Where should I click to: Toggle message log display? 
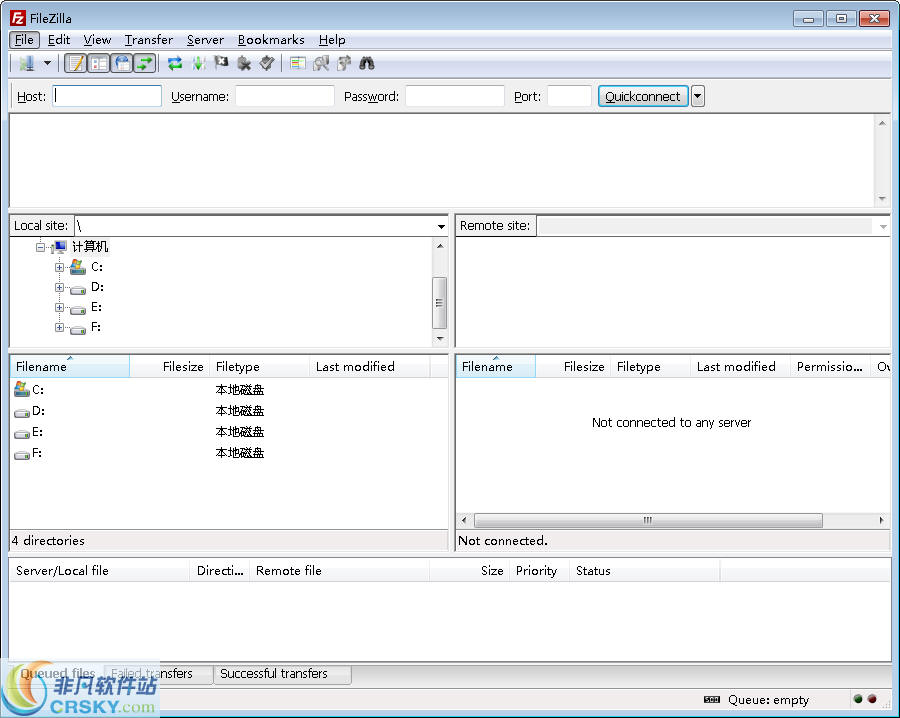pos(75,63)
